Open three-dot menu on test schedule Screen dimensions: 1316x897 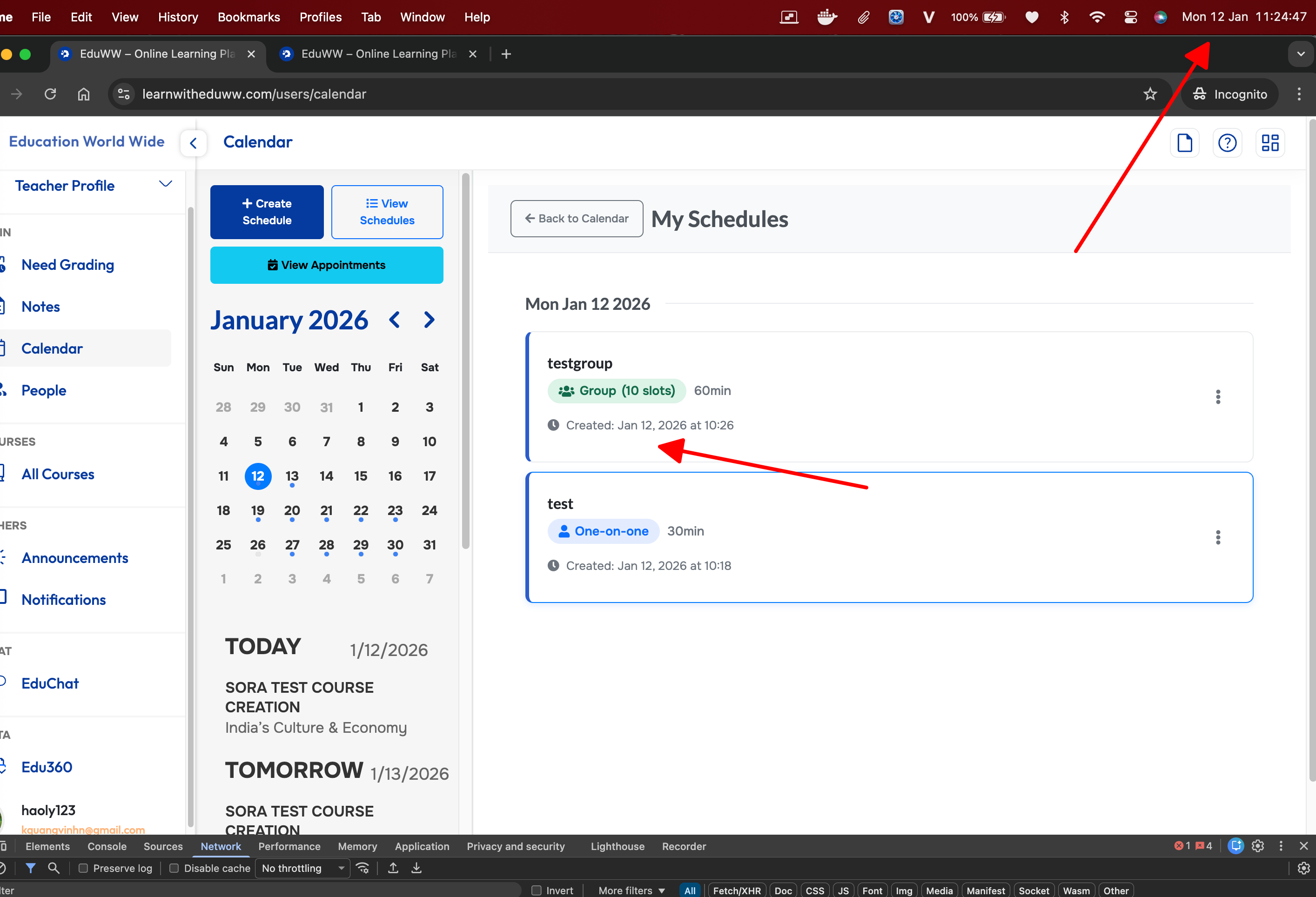1217,537
